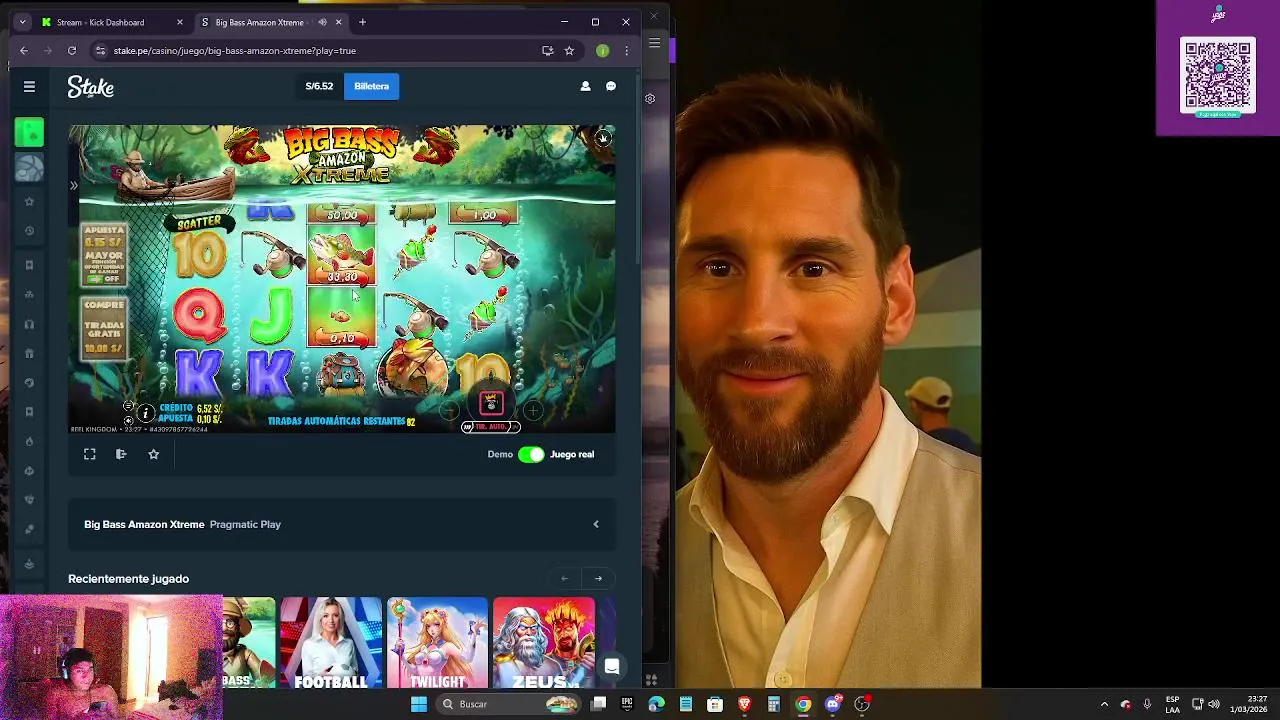Click the spin button in the slot game

[490, 402]
